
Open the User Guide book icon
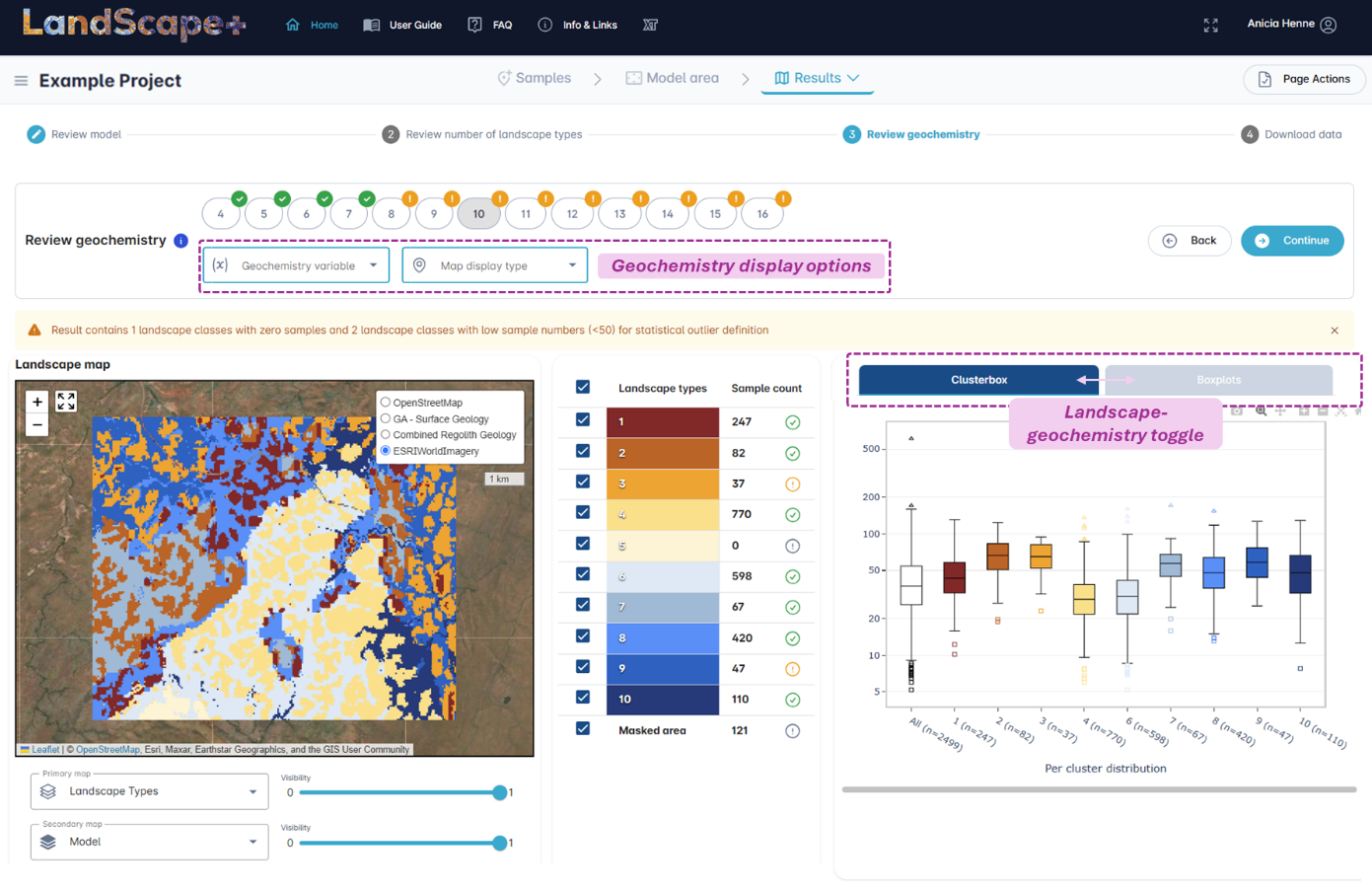pos(372,25)
